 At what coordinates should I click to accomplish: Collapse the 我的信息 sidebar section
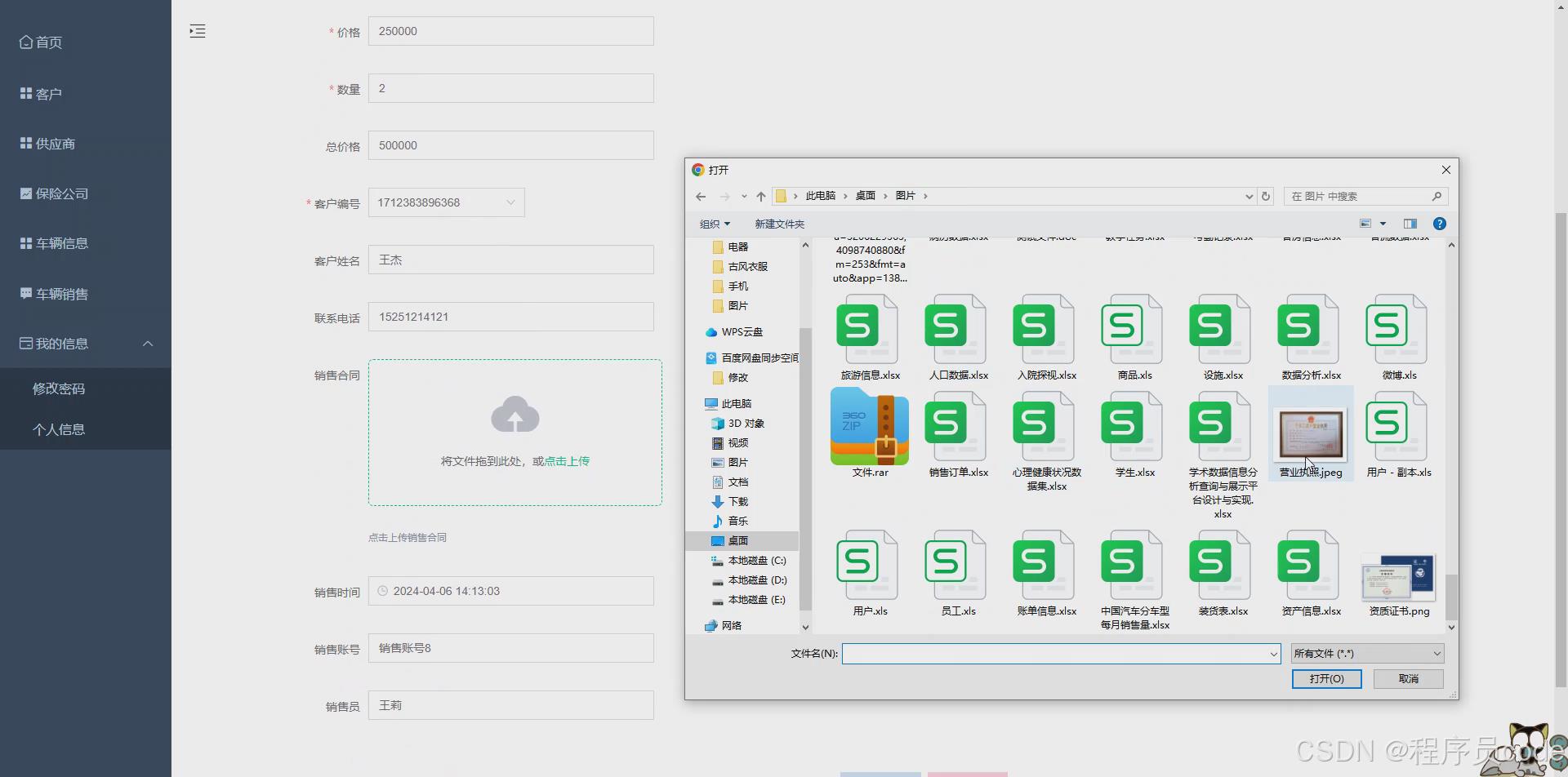pos(86,344)
